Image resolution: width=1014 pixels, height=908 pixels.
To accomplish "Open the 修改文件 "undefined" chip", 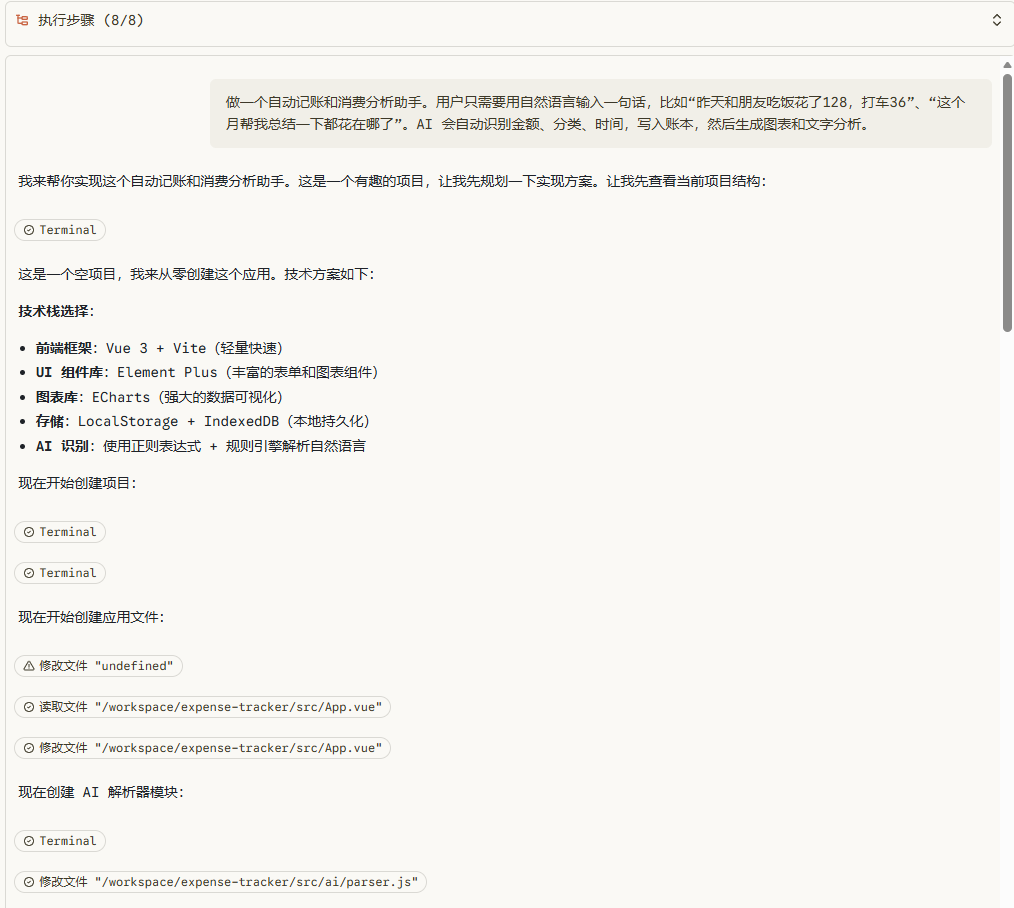I will click(x=98, y=665).
